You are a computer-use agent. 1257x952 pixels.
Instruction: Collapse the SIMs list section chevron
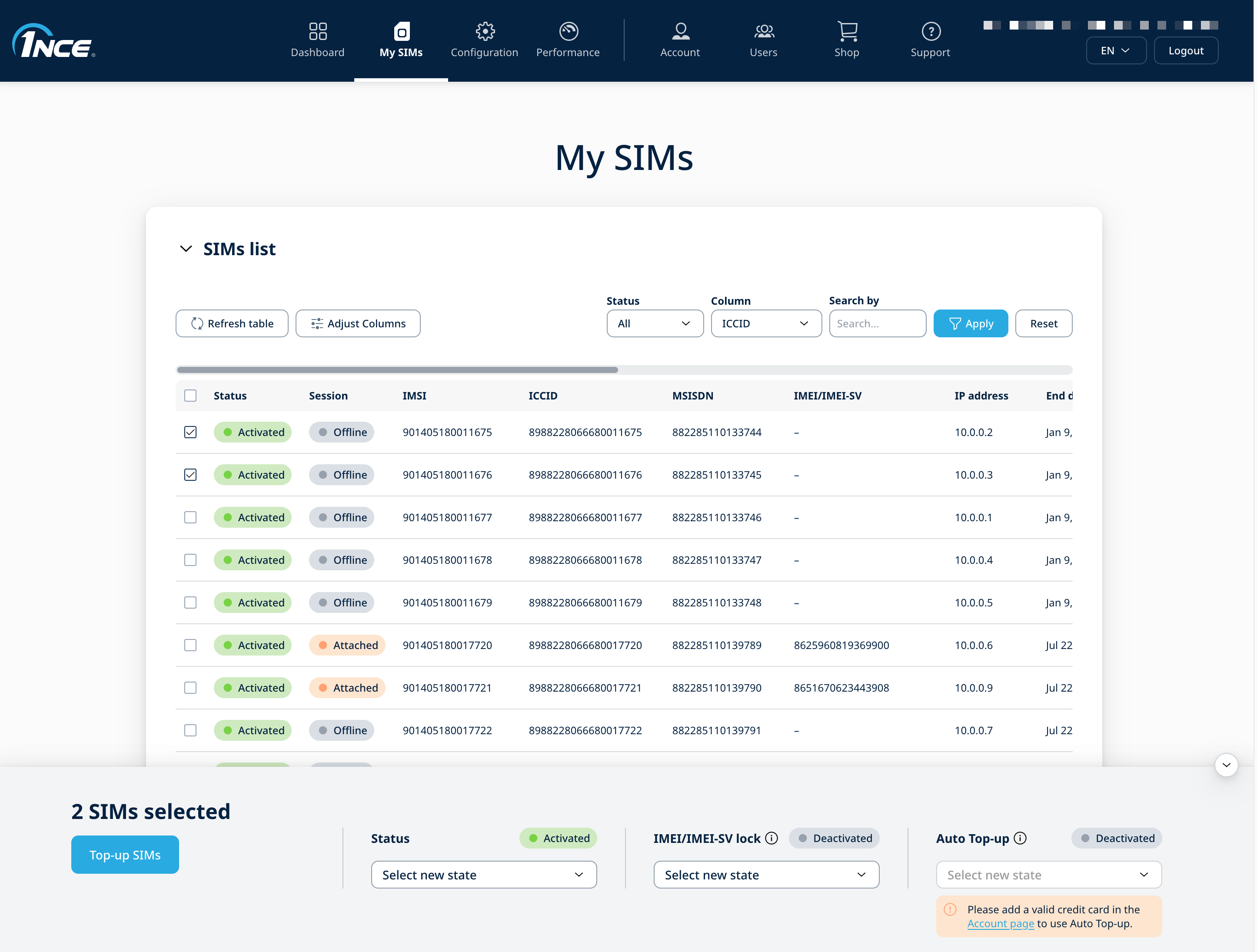186,249
